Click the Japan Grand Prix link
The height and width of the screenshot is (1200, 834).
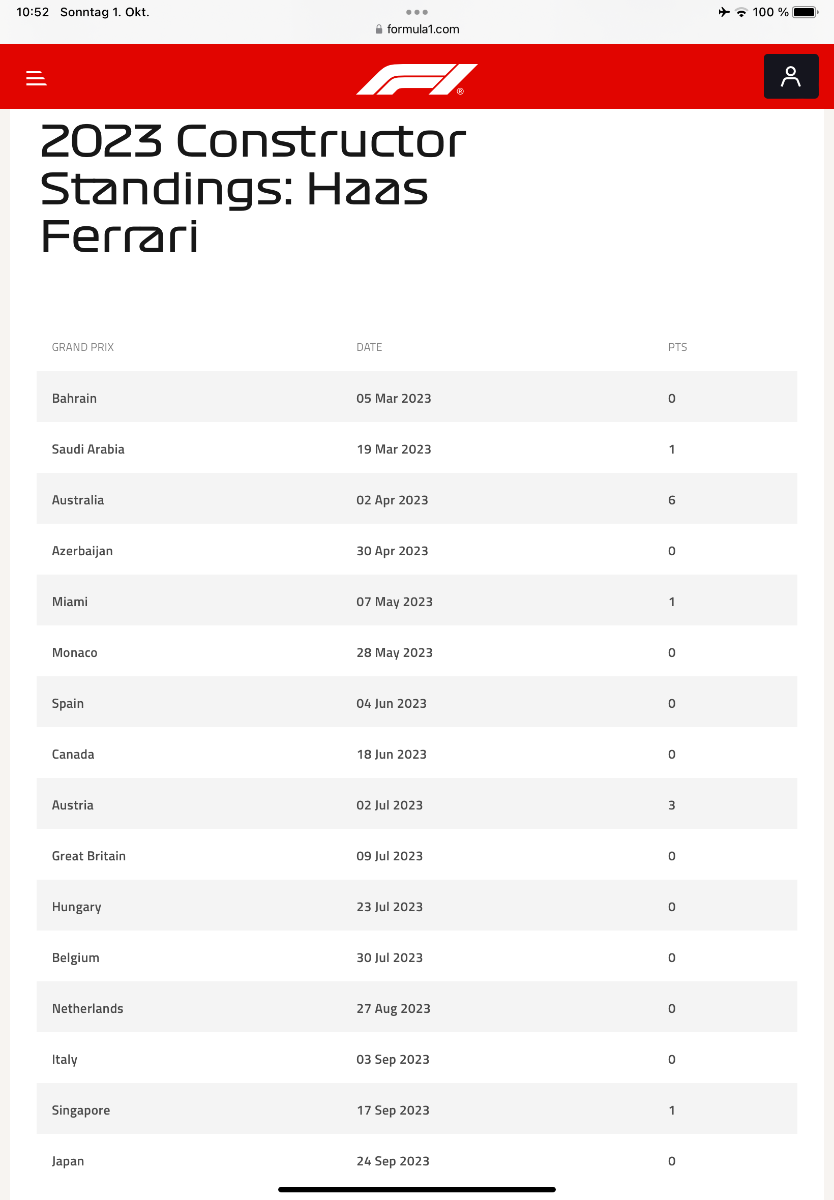[68, 1161]
